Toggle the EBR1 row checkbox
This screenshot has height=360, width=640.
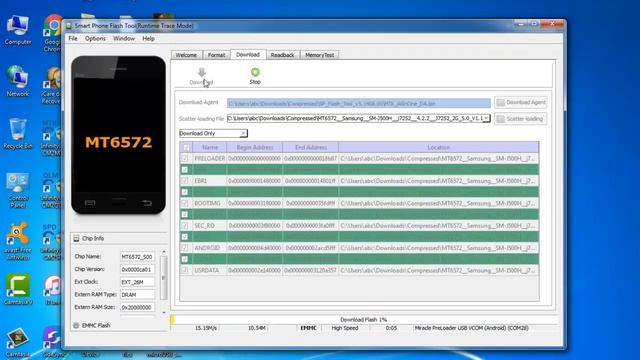click(x=185, y=181)
